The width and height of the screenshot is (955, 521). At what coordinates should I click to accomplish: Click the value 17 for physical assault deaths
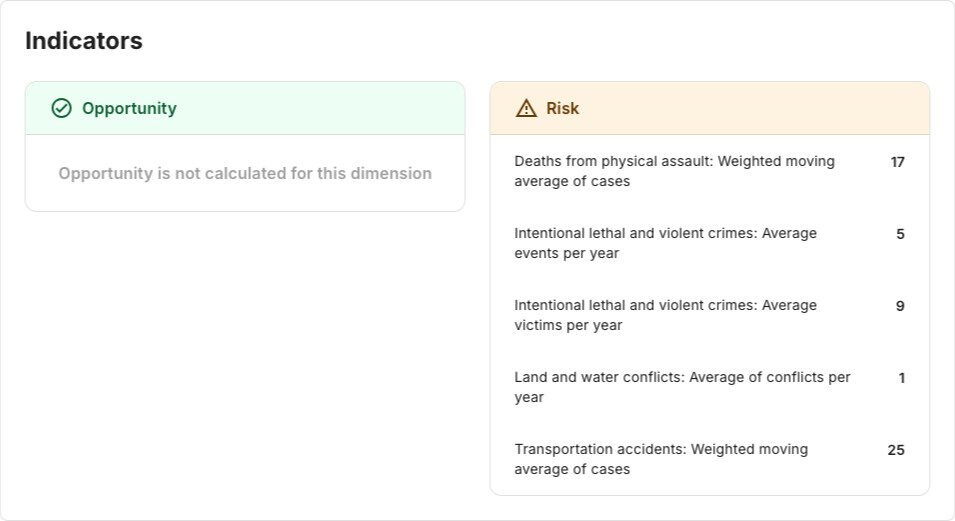click(897, 162)
